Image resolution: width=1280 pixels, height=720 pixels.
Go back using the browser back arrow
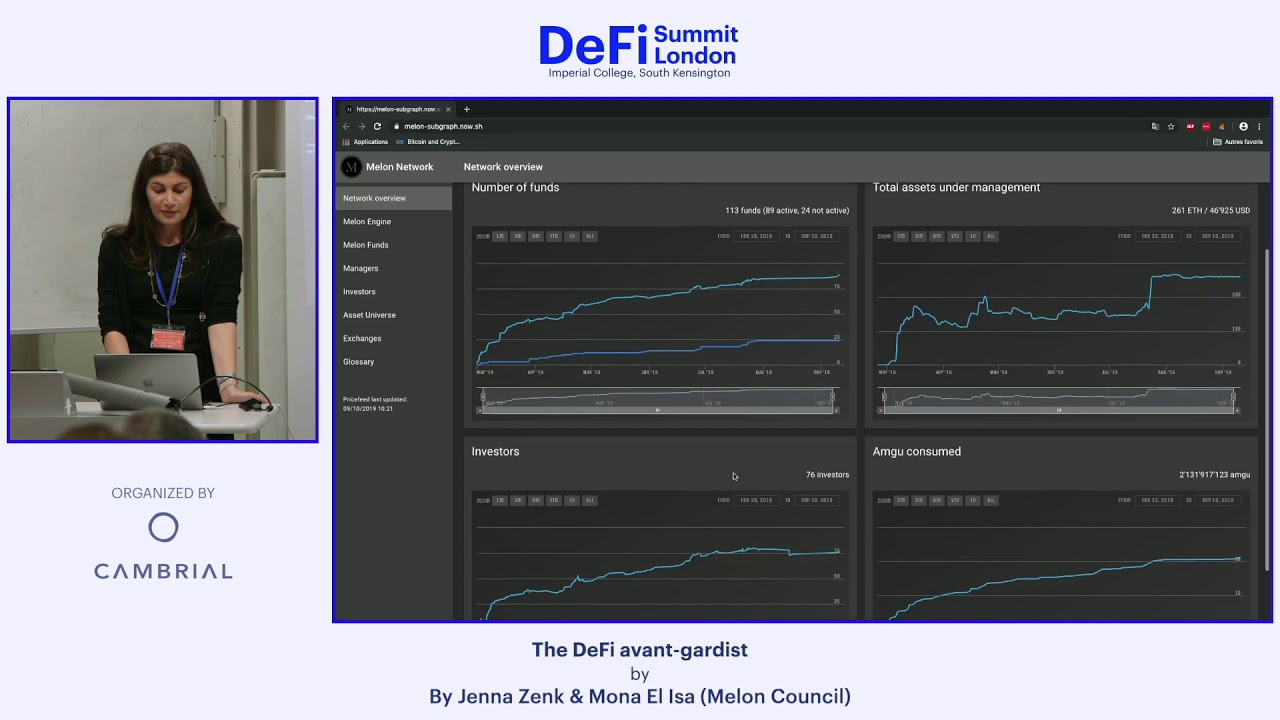pos(346,127)
